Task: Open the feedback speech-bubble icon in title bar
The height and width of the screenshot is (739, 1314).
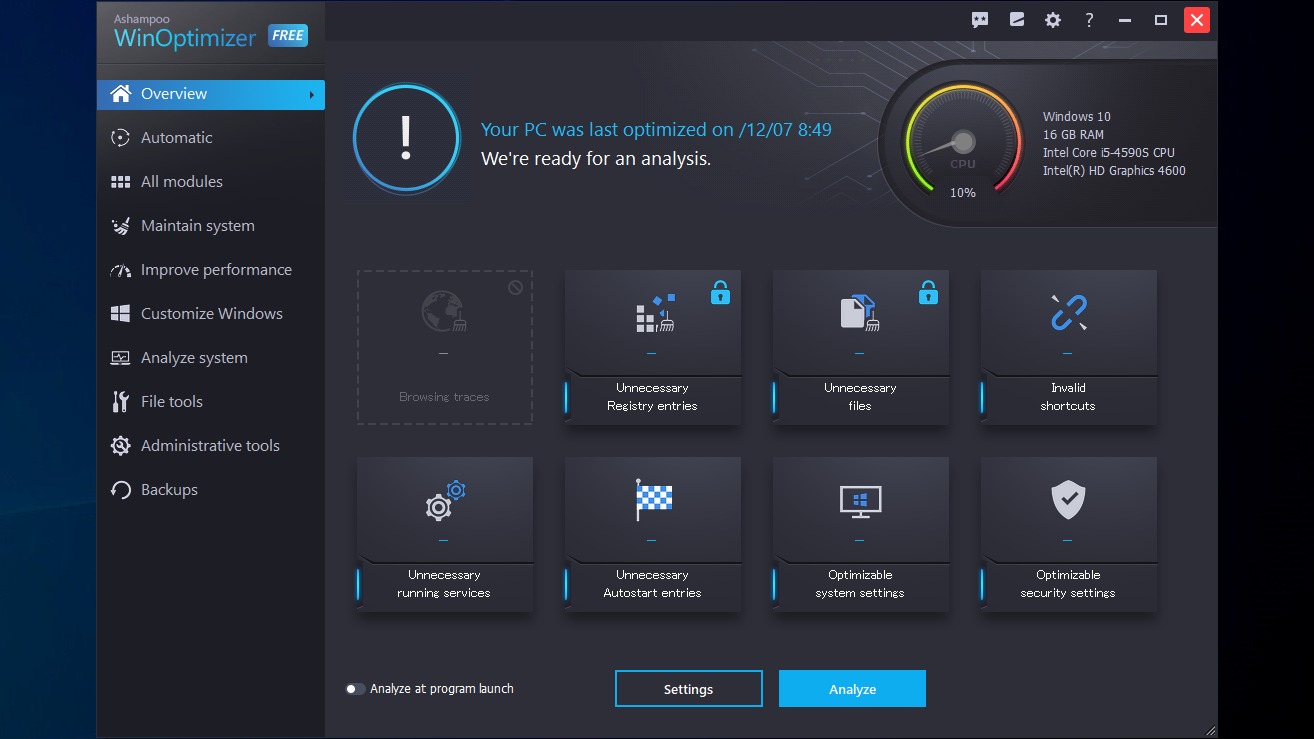Action: pyautogui.click(x=980, y=20)
